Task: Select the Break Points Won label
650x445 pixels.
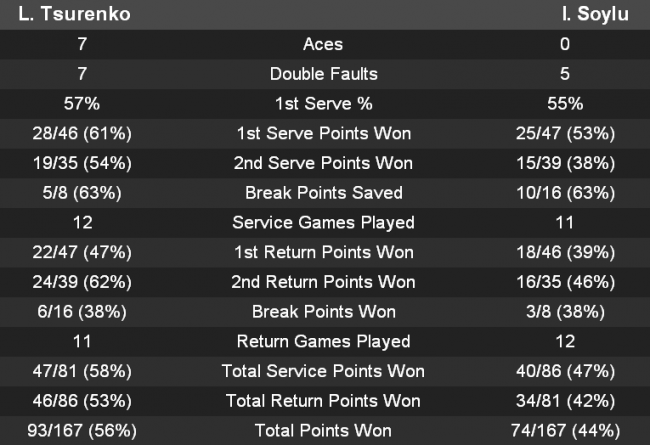Action: pyautogui.click(x=323, y=312)
